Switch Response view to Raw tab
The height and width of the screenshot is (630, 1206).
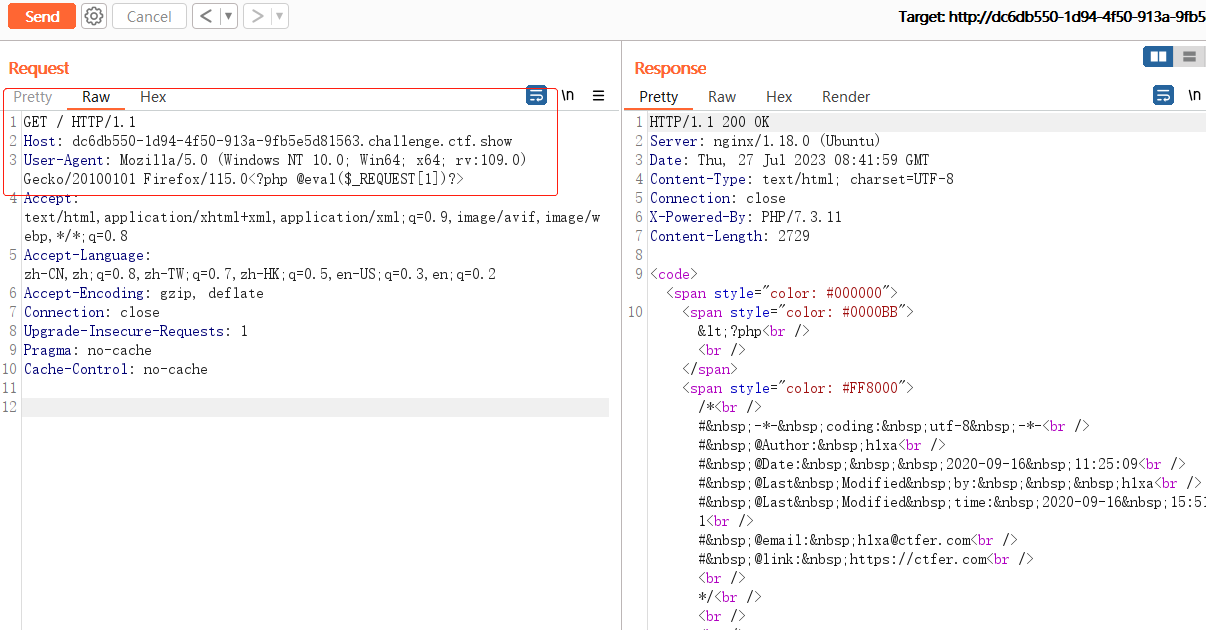[x=722, y=97]
